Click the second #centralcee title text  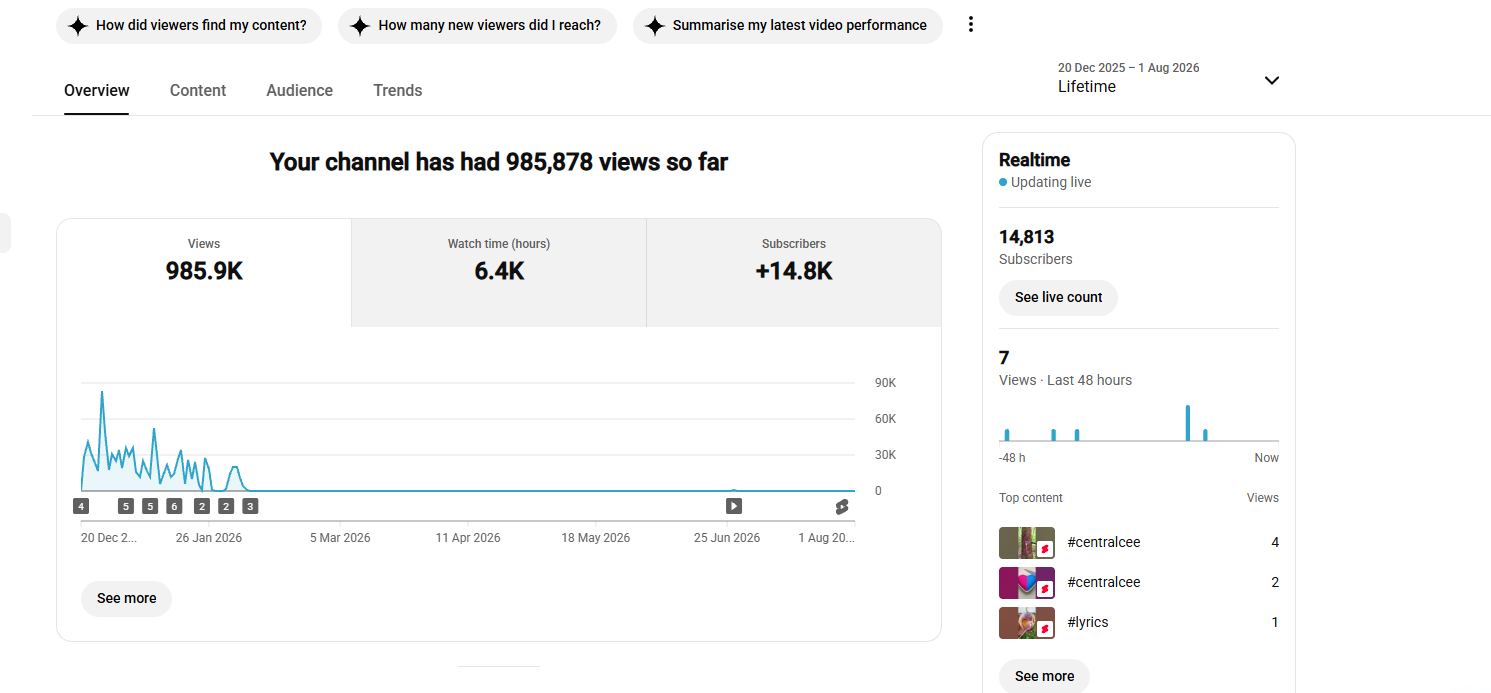pos(1104,582)
